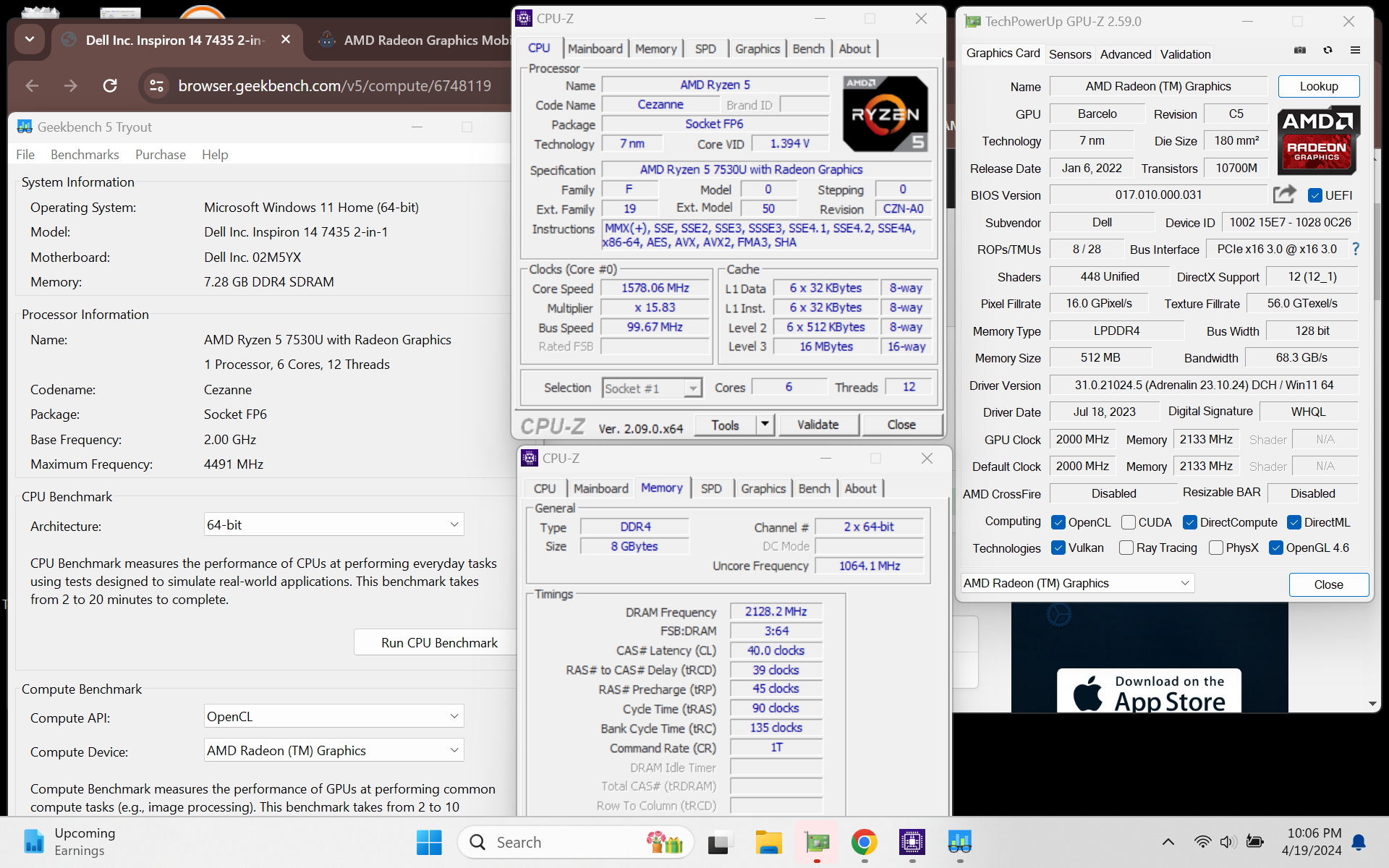This screenshot has width=1389, height=868.
Task: Click the Validate button in CPU-Z
Action: click(818, 425)
